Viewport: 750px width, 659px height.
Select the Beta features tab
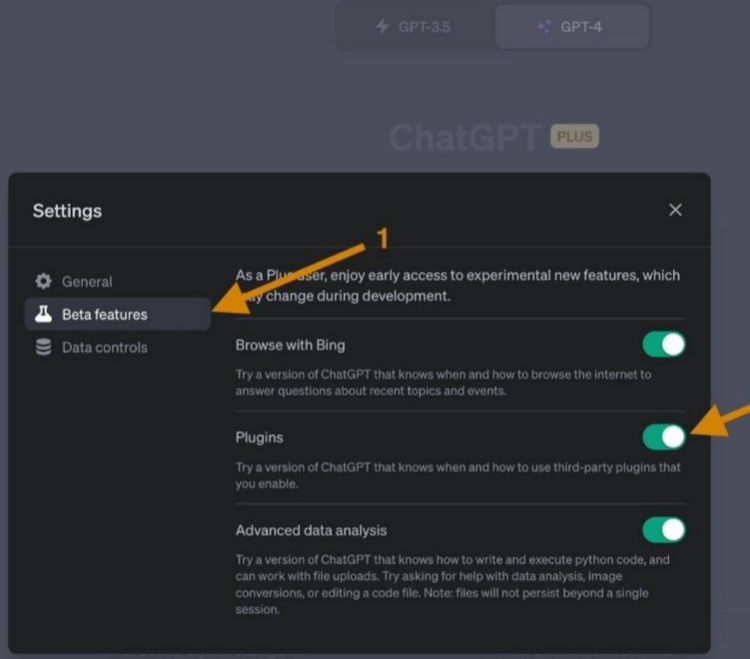118,314
